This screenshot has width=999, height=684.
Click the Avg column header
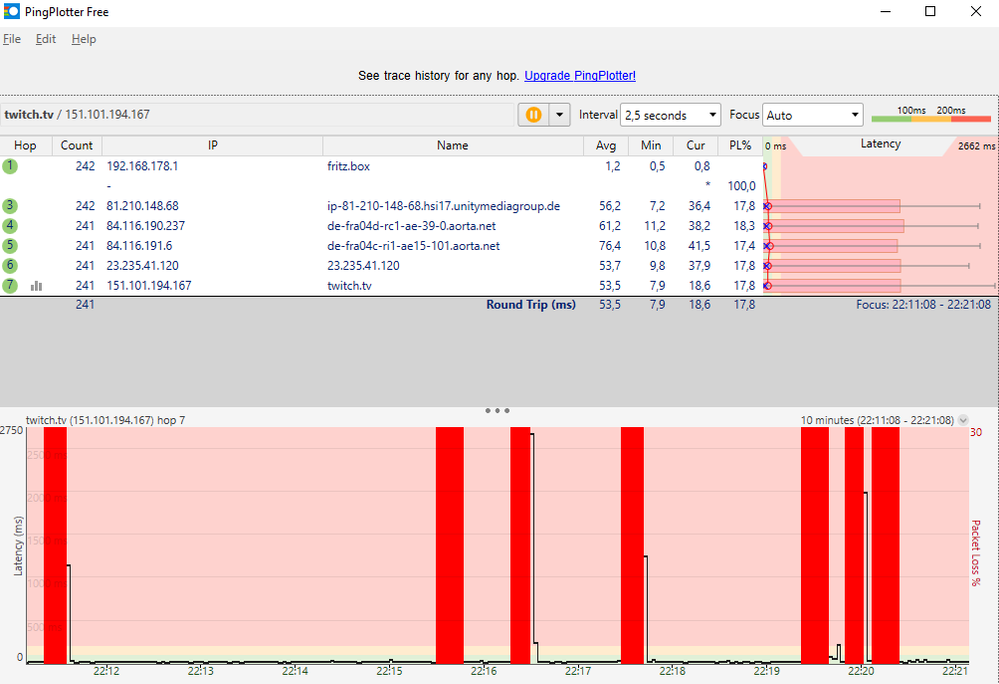(x=605, y=145)
